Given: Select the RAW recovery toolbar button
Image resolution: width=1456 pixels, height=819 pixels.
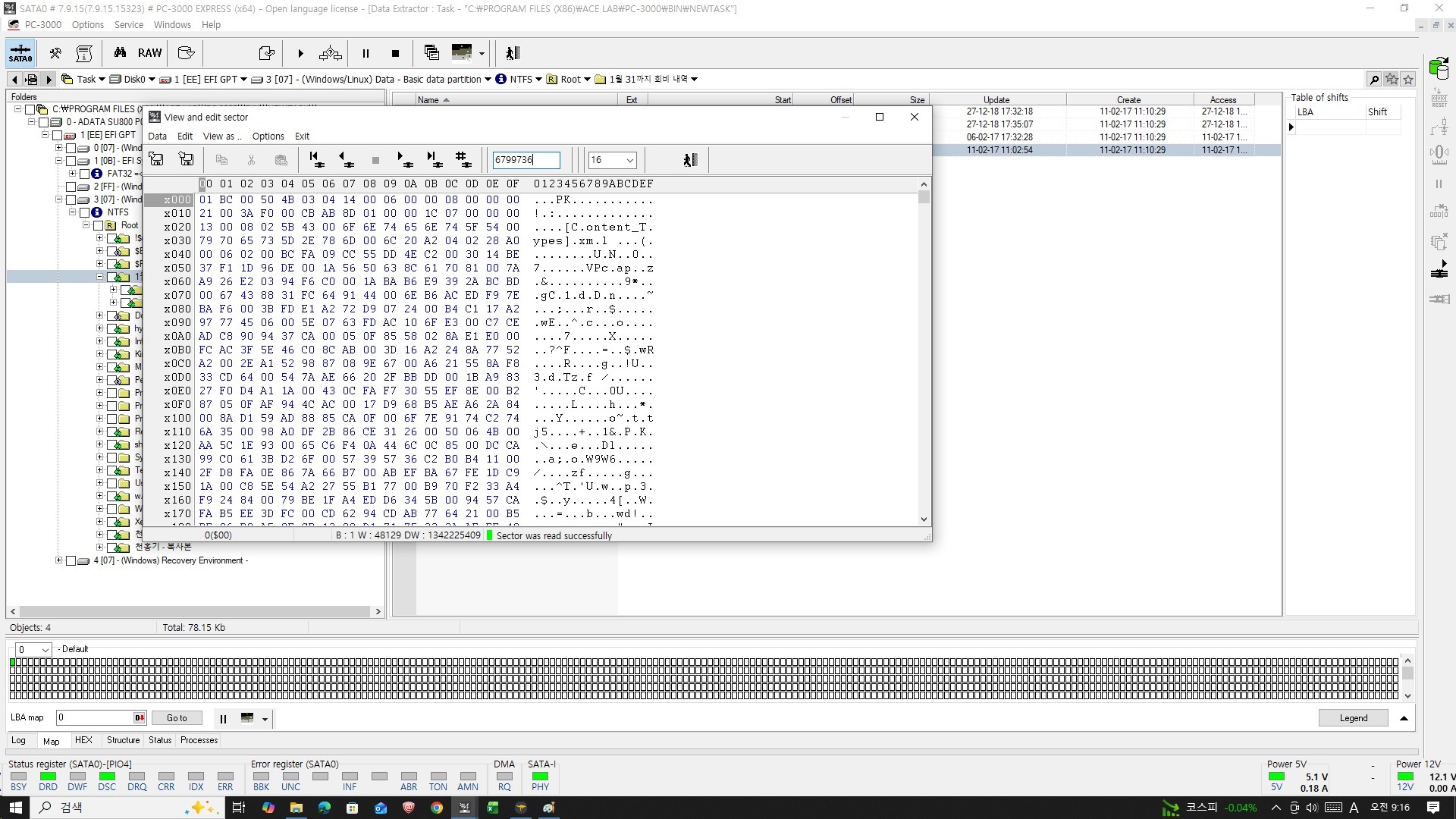Looking at the screenshot, I should pos(149,53).
